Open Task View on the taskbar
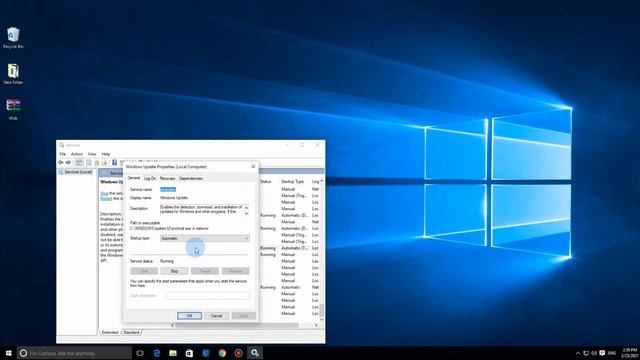Viewport: 640px width, 360px height. (140, 353)
